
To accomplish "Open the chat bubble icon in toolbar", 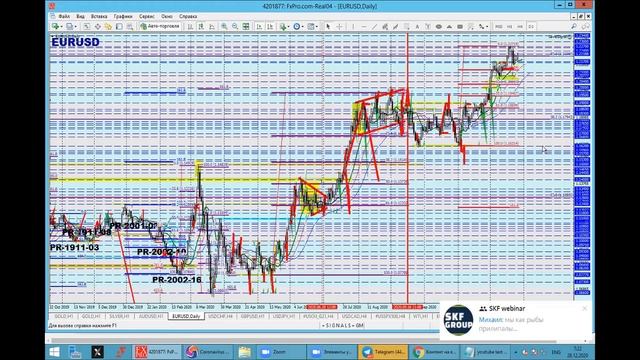I will point(585,27).
